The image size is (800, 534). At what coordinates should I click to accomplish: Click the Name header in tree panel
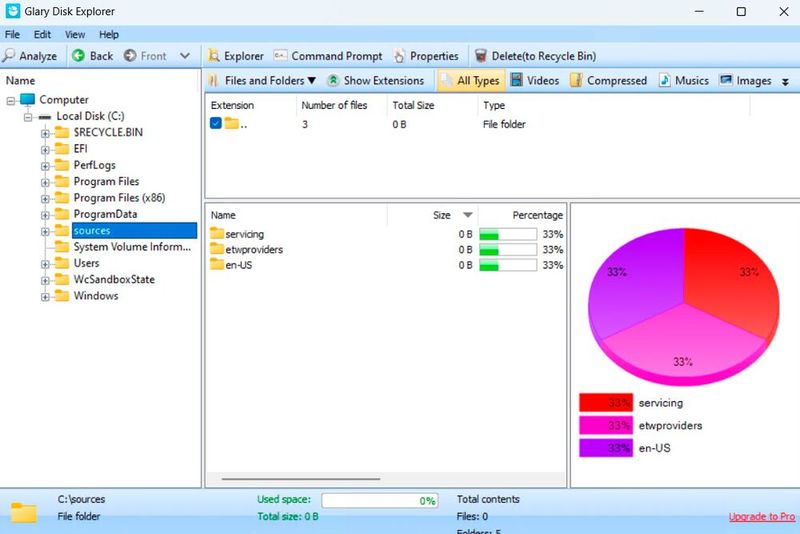[x=20, y=81]
